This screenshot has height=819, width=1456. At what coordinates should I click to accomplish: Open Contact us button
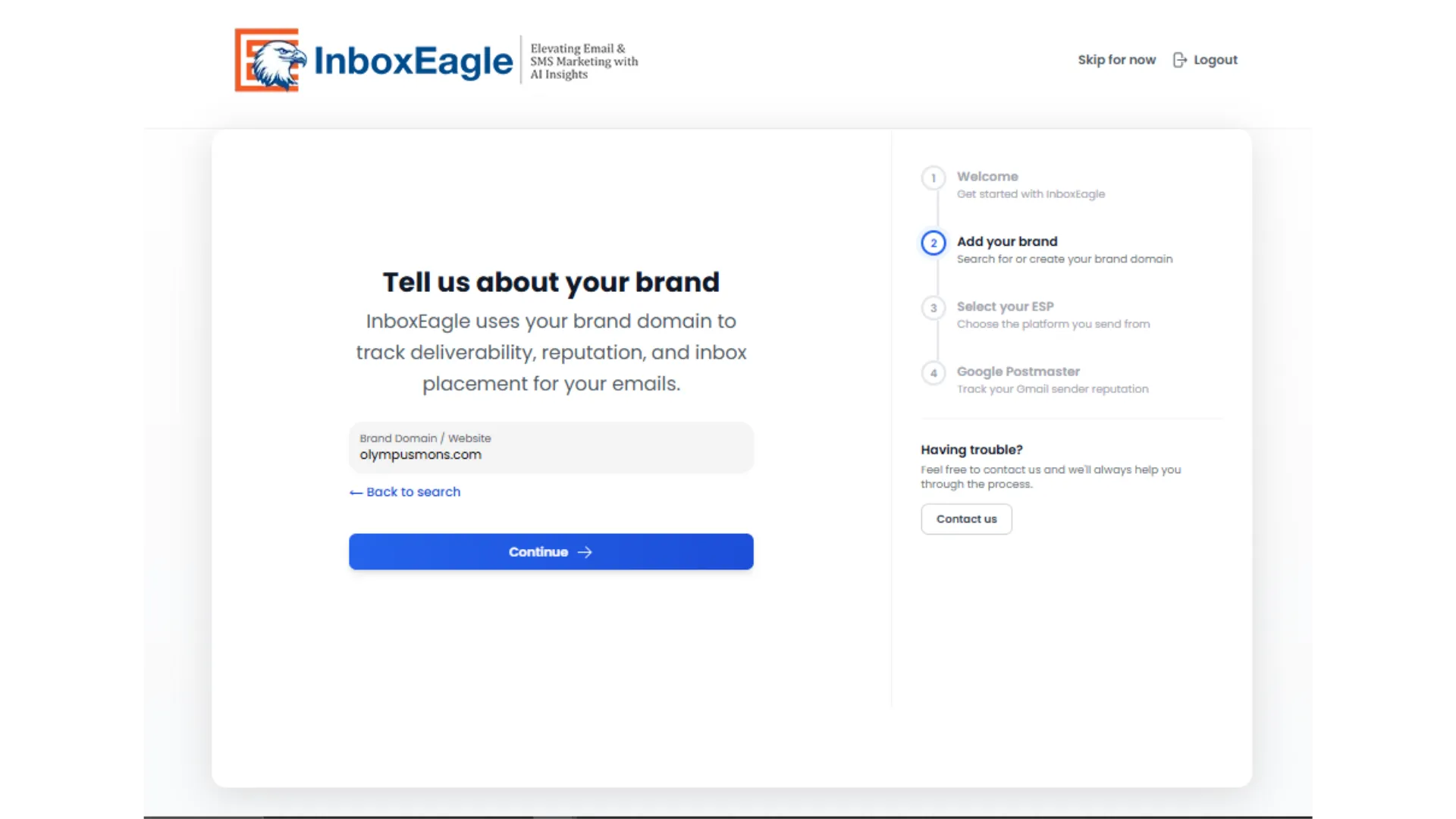coord(966,519)
